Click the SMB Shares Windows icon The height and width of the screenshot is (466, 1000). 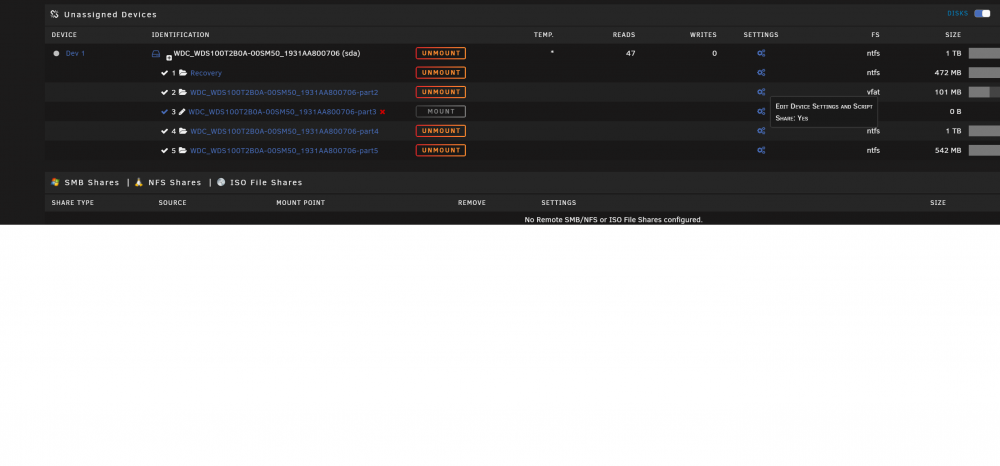click(x=55, y=182)
